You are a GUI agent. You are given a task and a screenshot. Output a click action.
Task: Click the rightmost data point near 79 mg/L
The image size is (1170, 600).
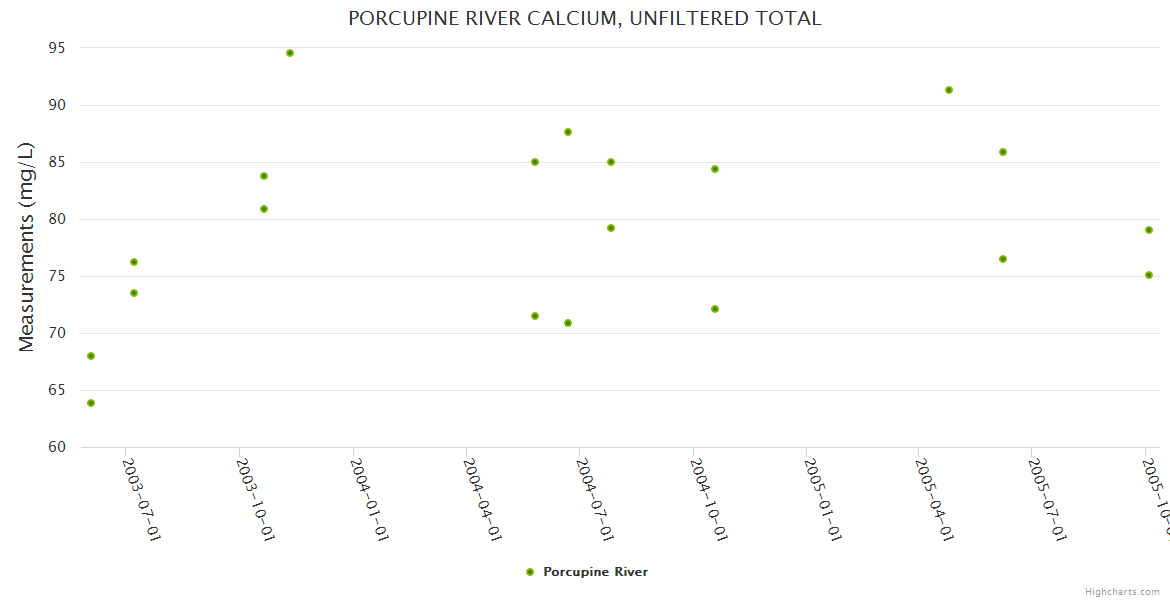point(1149,230)
